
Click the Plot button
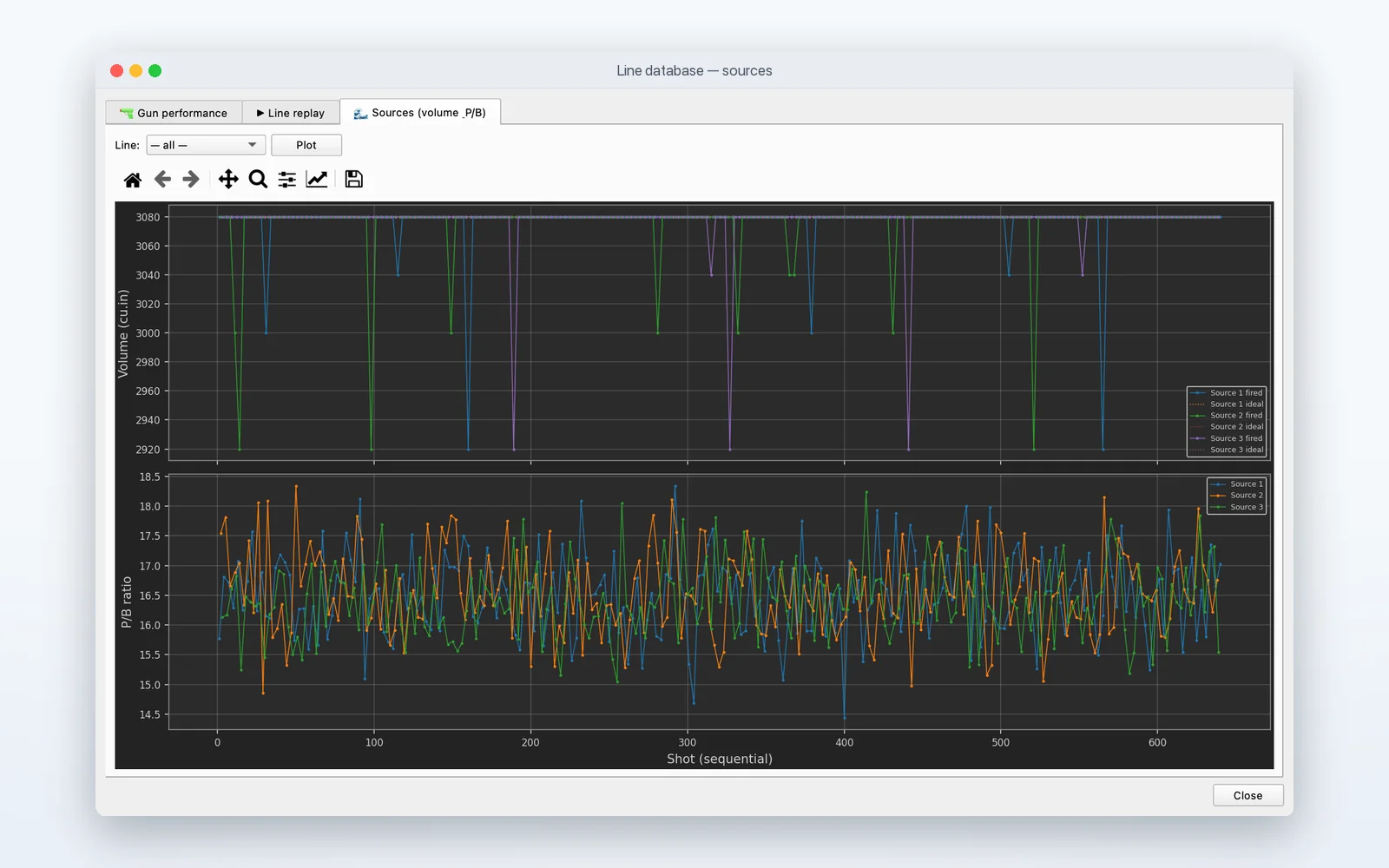pyautogui.click(x=306, y=145)
